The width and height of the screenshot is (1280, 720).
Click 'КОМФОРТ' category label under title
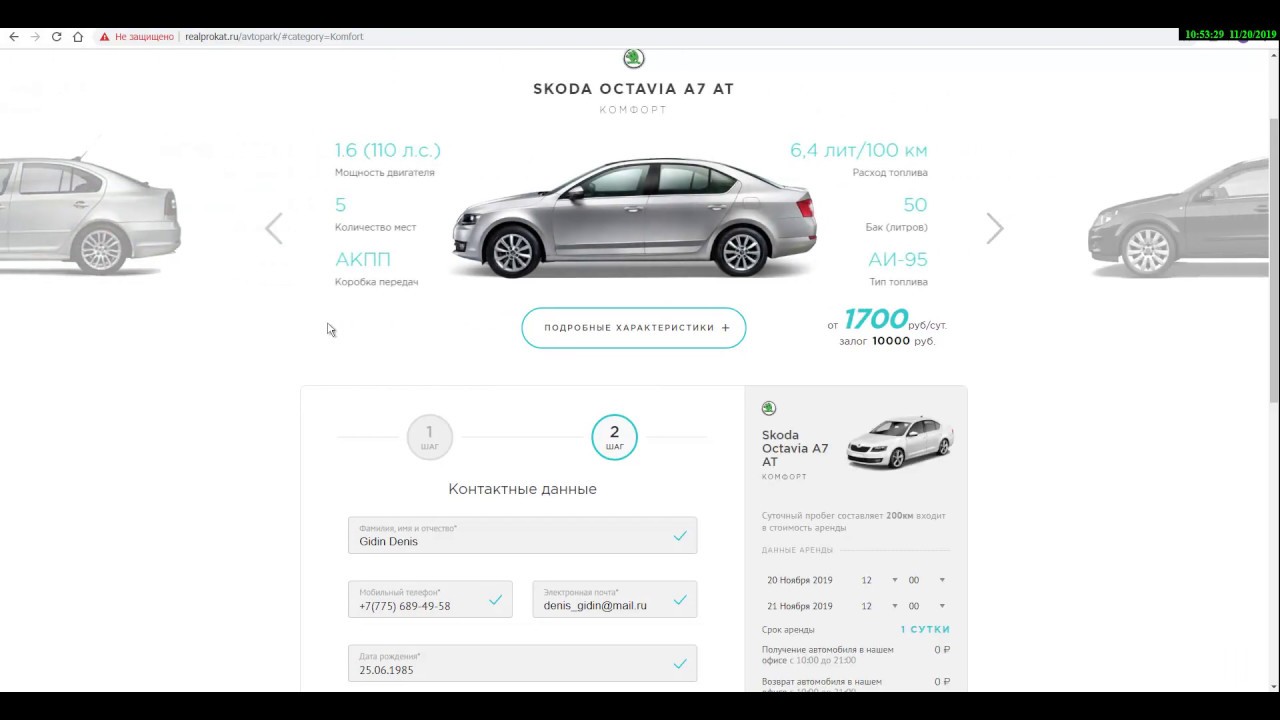(x=634, y=110)
